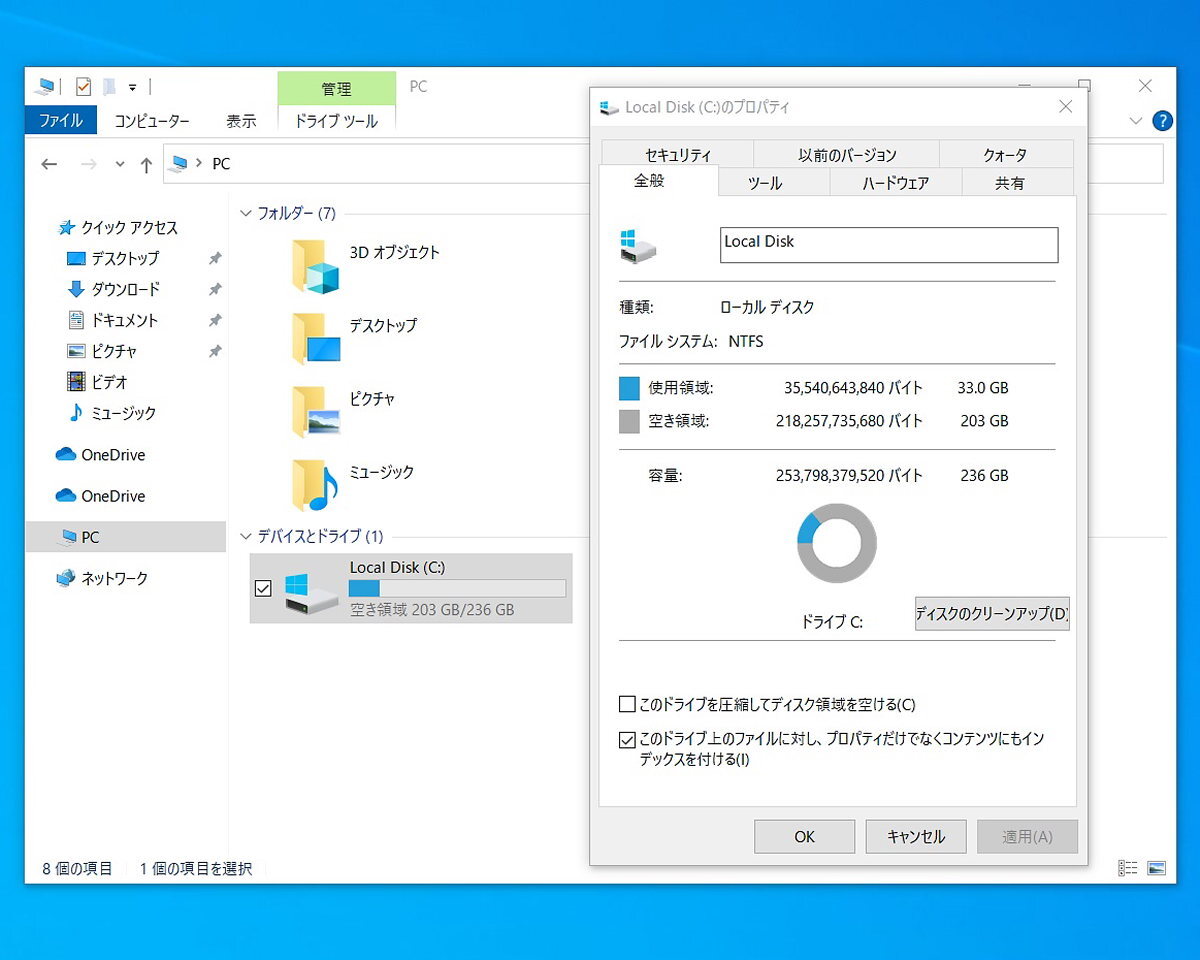Click the Help question mark icon
Image resolution: width=1200 pixels, height=960 pixels.
pyautogui.click(x=1162, y=121)
